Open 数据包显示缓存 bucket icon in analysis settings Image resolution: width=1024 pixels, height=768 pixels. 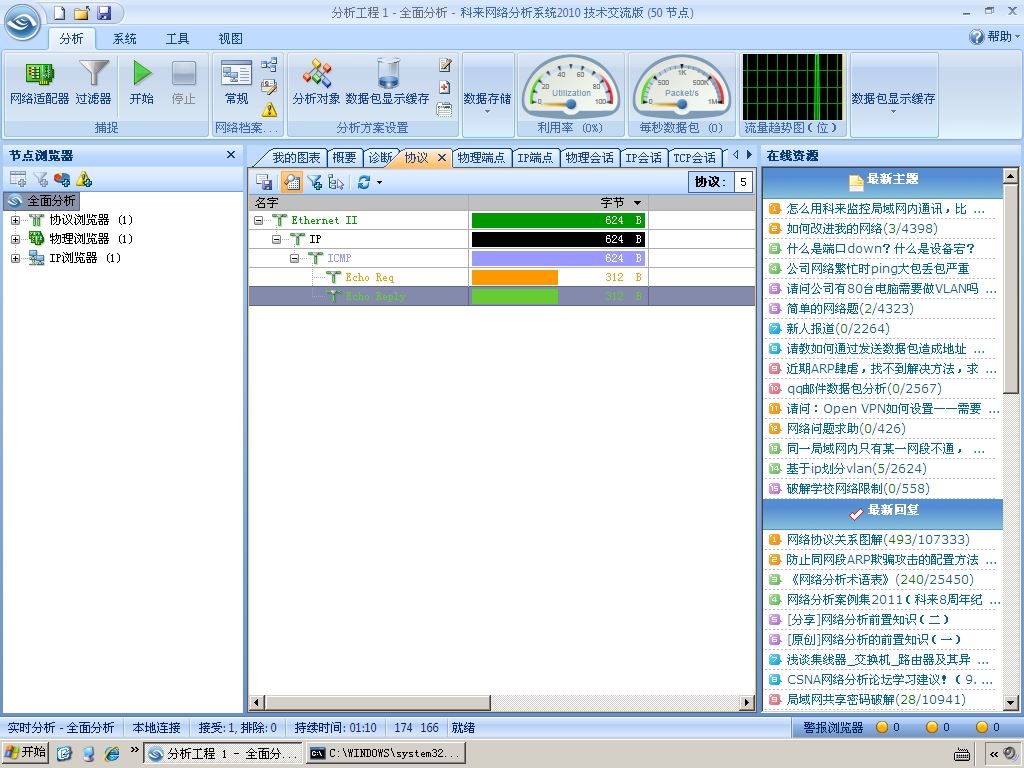coord(387,82)
